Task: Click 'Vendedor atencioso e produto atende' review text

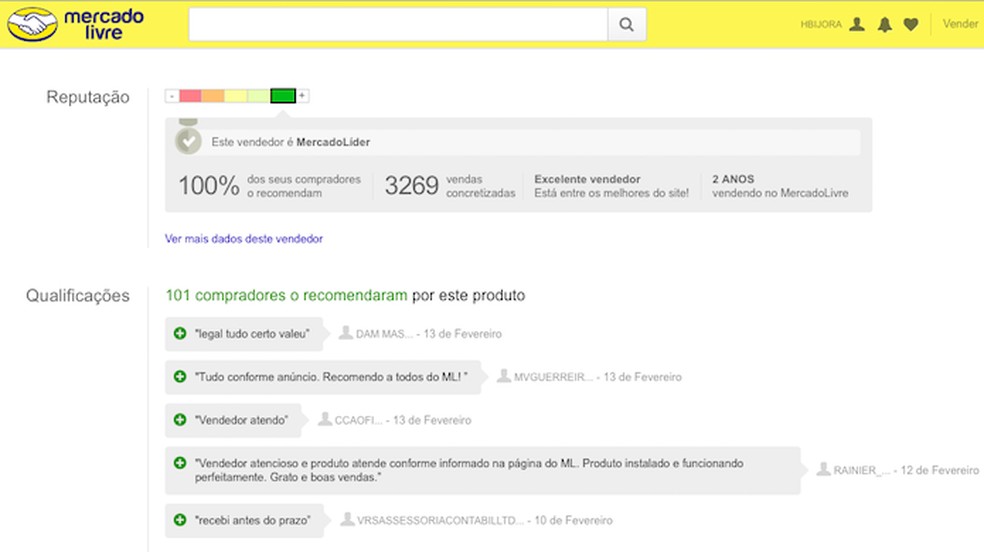Action: [469, 470]
